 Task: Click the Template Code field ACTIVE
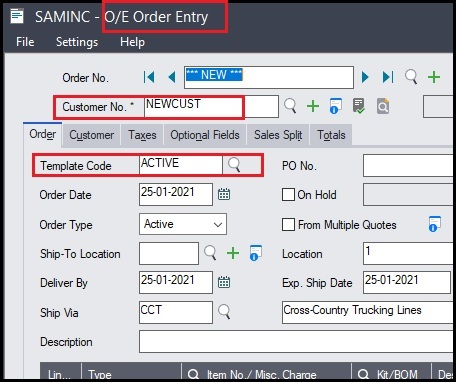pyautogui.click(x=181, y=165)
